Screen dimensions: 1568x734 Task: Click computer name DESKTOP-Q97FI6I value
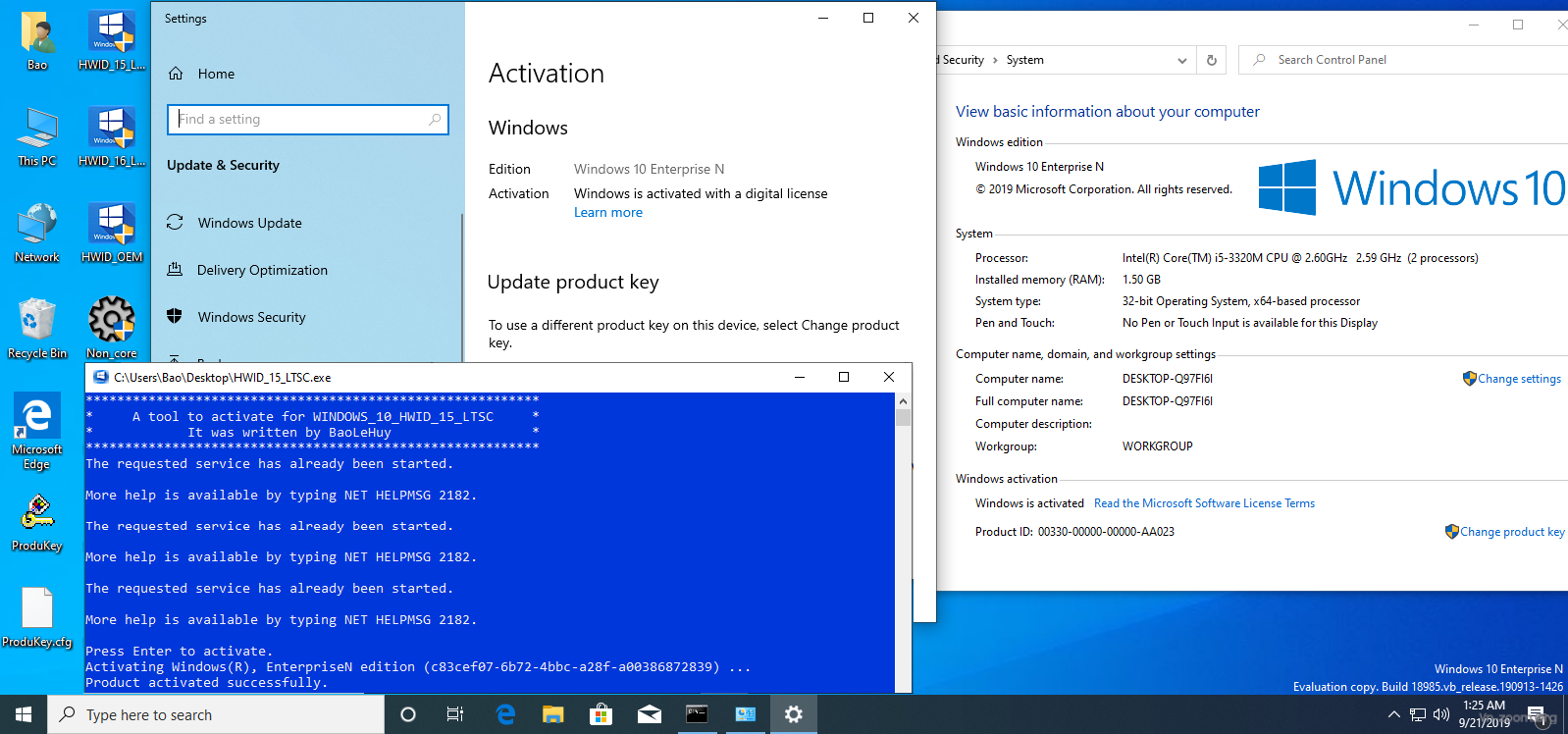(x=1168, y=379)
